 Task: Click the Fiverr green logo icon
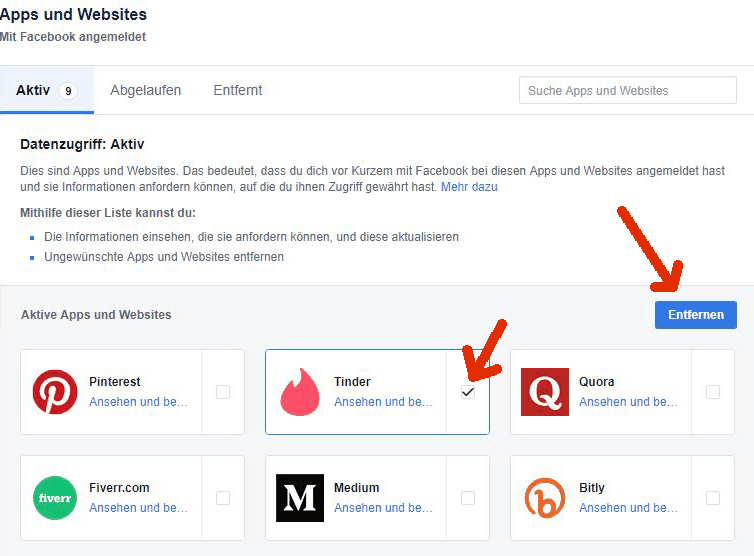pos(55,498)
